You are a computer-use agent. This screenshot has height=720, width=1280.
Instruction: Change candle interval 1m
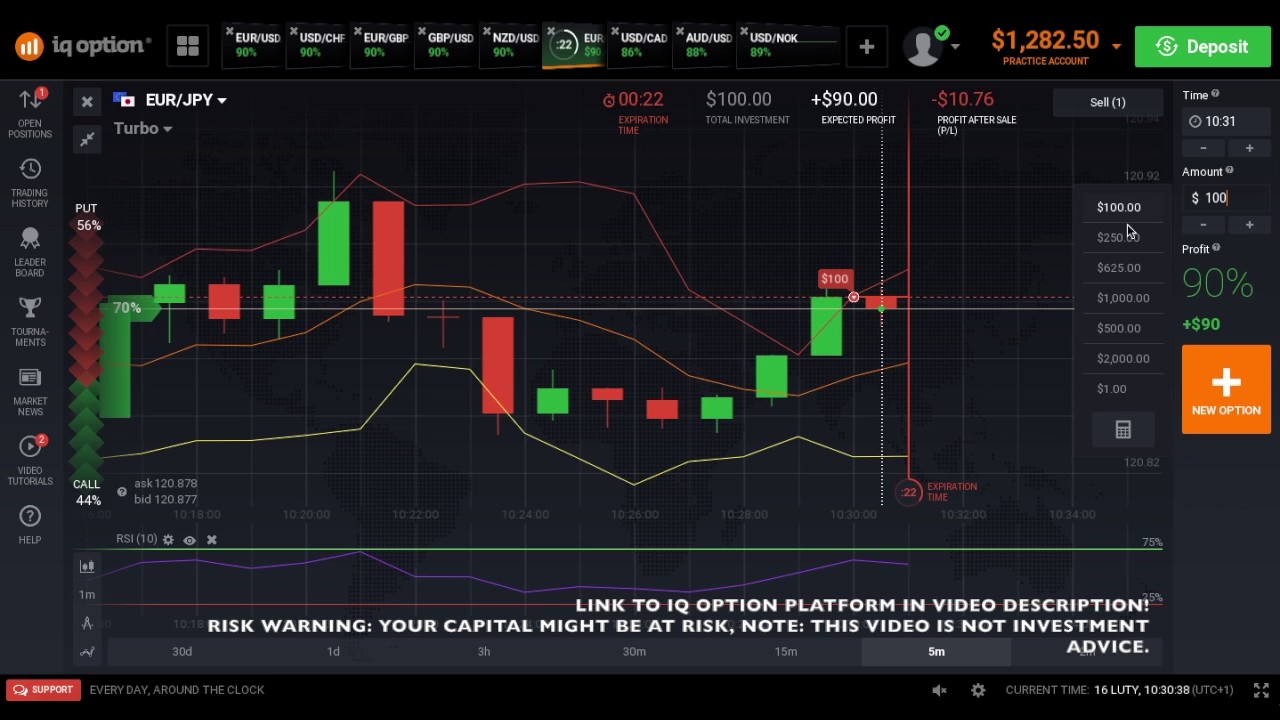click(x=87, y=594)
